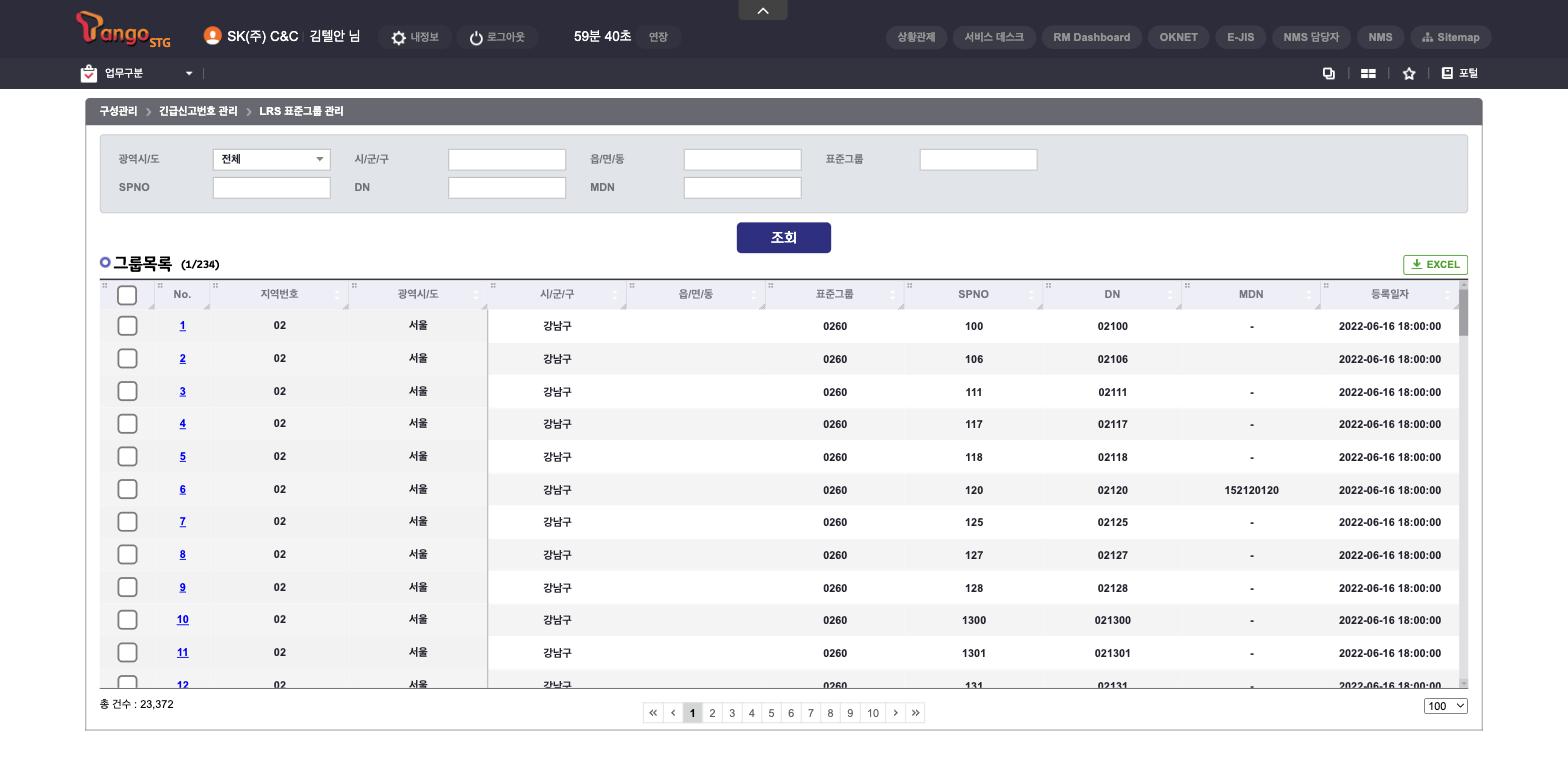This screenshot has height=772, width=1568.
Task: Click the 조회 search button
Action: [x=784, y=238]
